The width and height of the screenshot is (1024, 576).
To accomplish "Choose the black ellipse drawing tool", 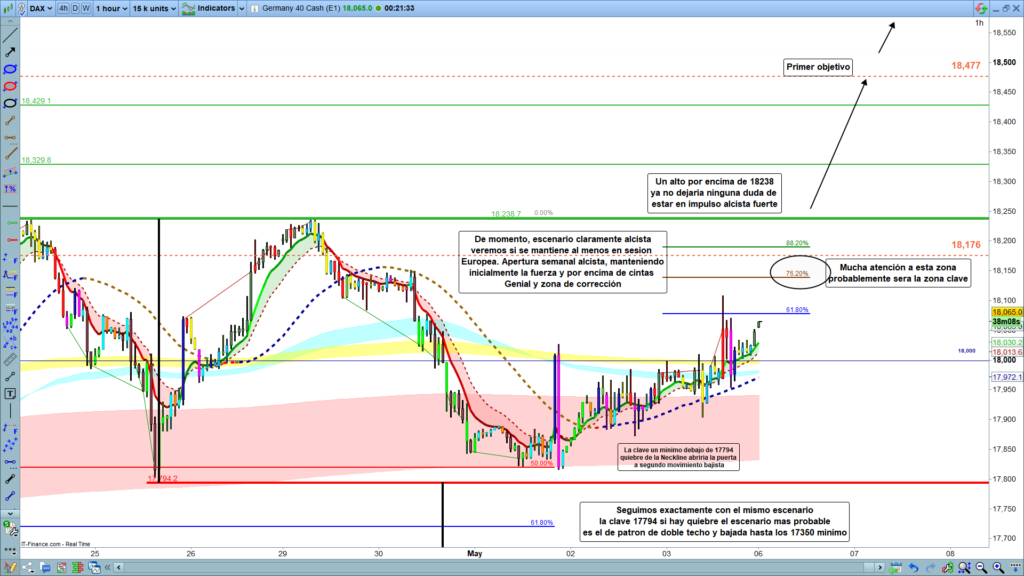I will 10,102.
